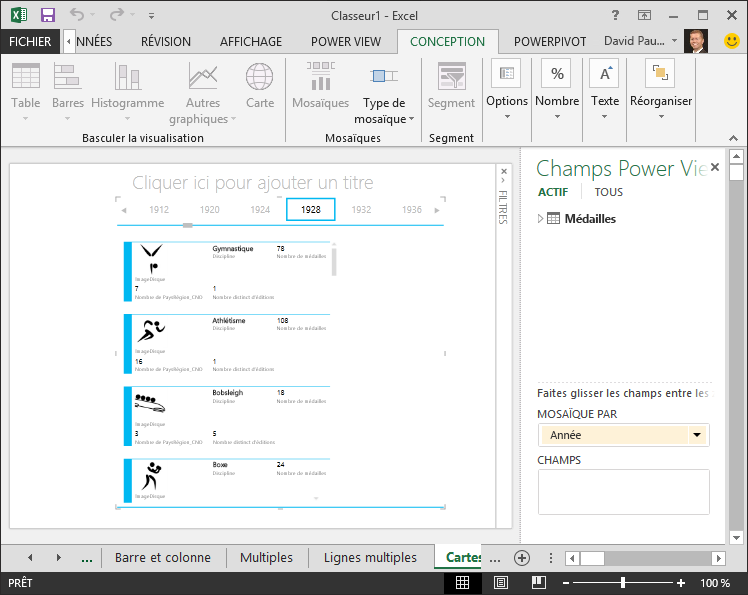
Task: Click the Redo arrow icon
Action: 117,15
